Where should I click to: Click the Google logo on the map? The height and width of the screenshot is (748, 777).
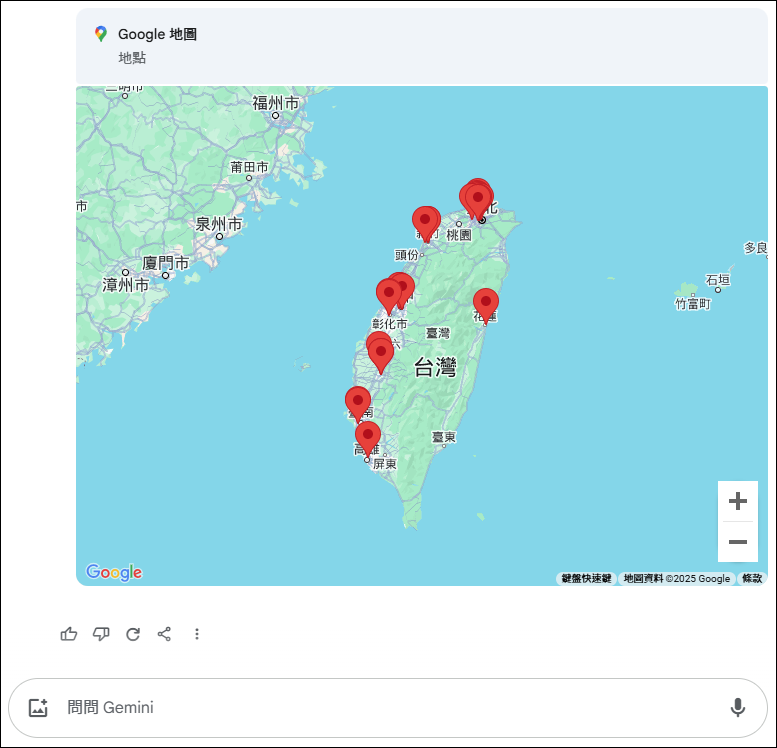tap(114, 572)
